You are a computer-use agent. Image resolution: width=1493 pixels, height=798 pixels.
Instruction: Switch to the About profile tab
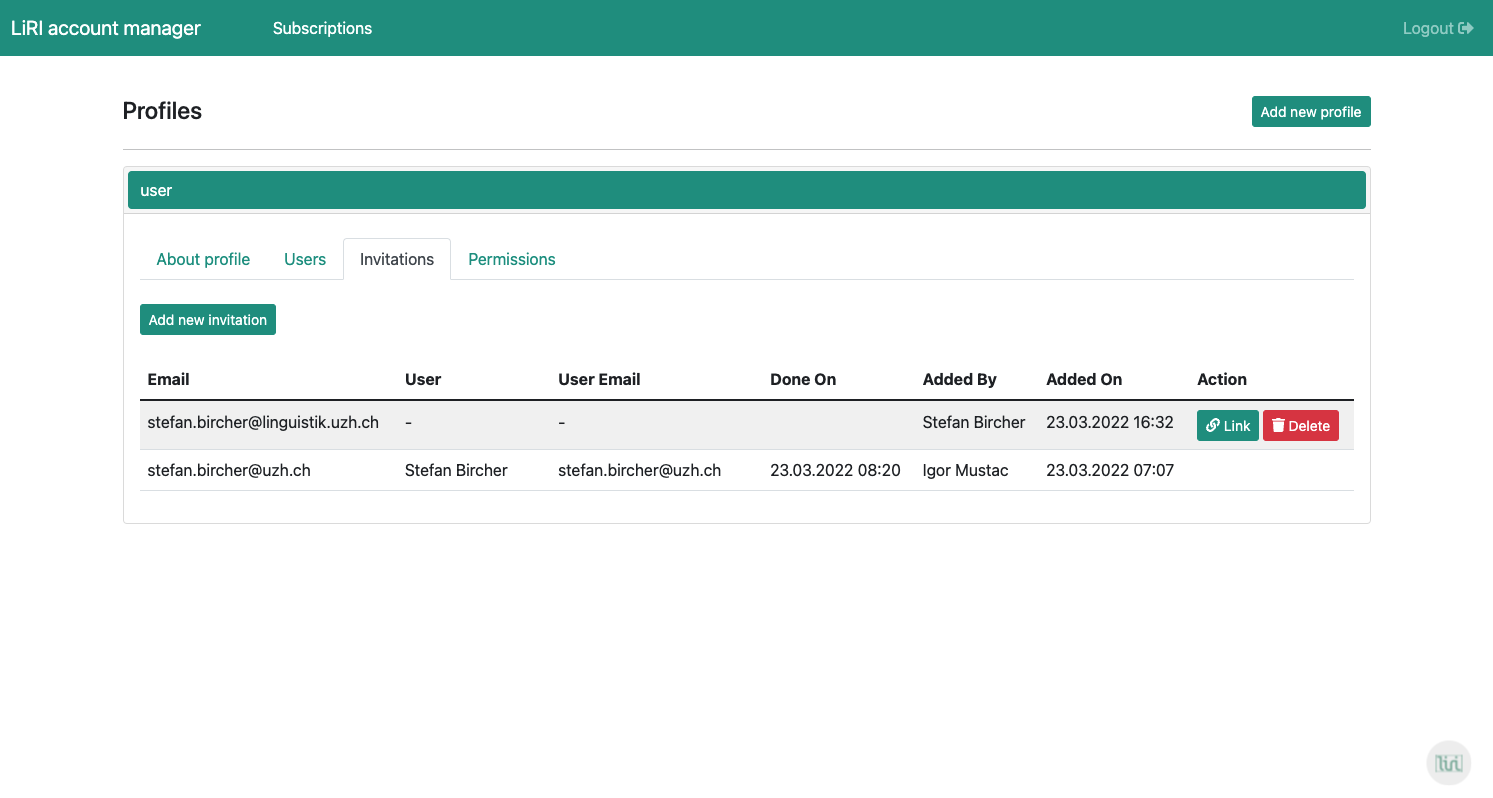click(203, 259)
